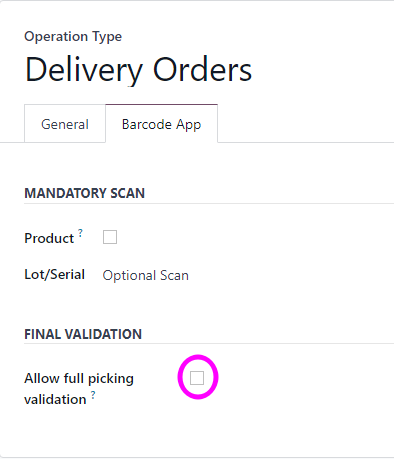Show help tooltip for Product field
This screenshot has height=459, width=394.
80,233
